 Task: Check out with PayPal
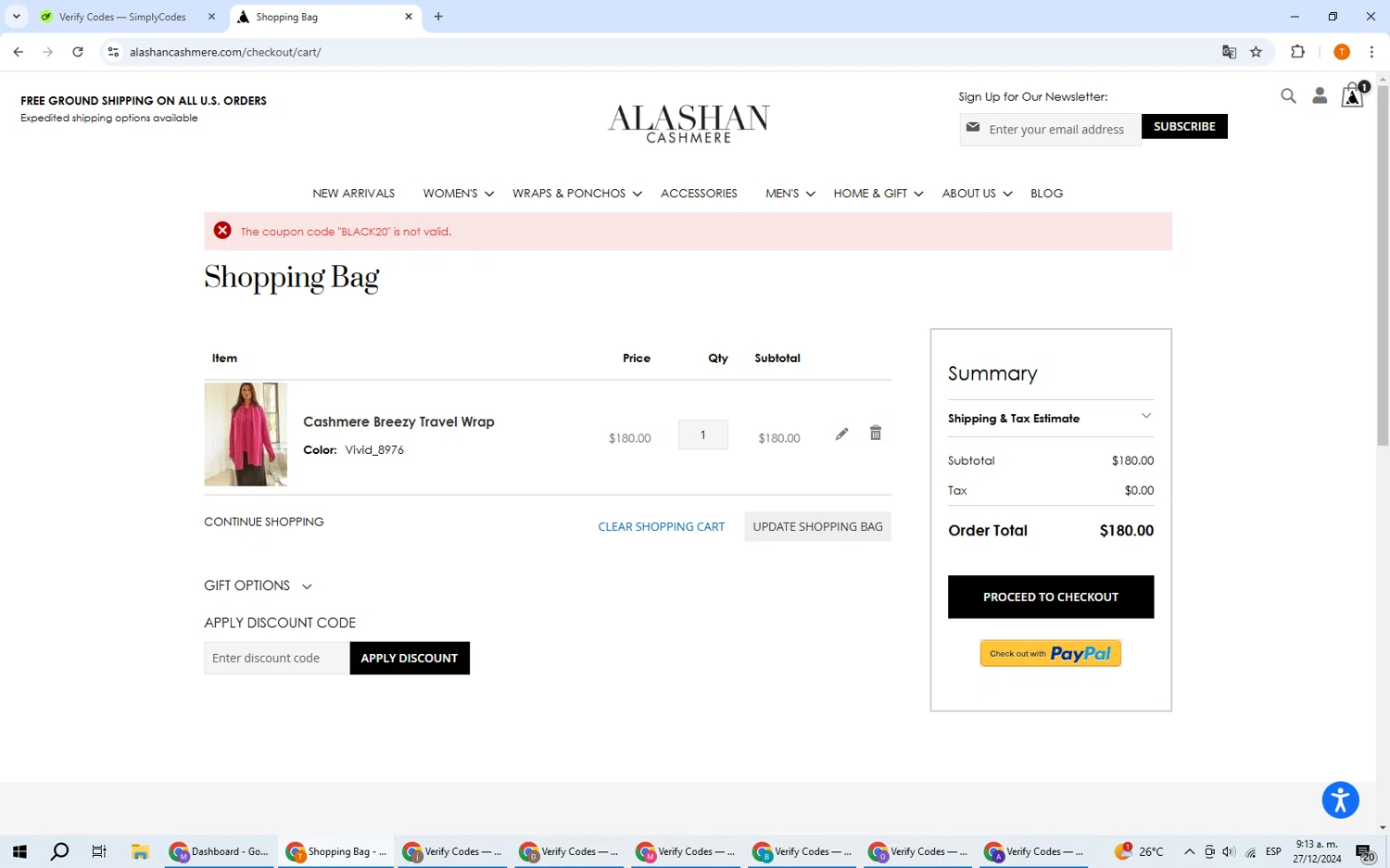pos(1050,653)
